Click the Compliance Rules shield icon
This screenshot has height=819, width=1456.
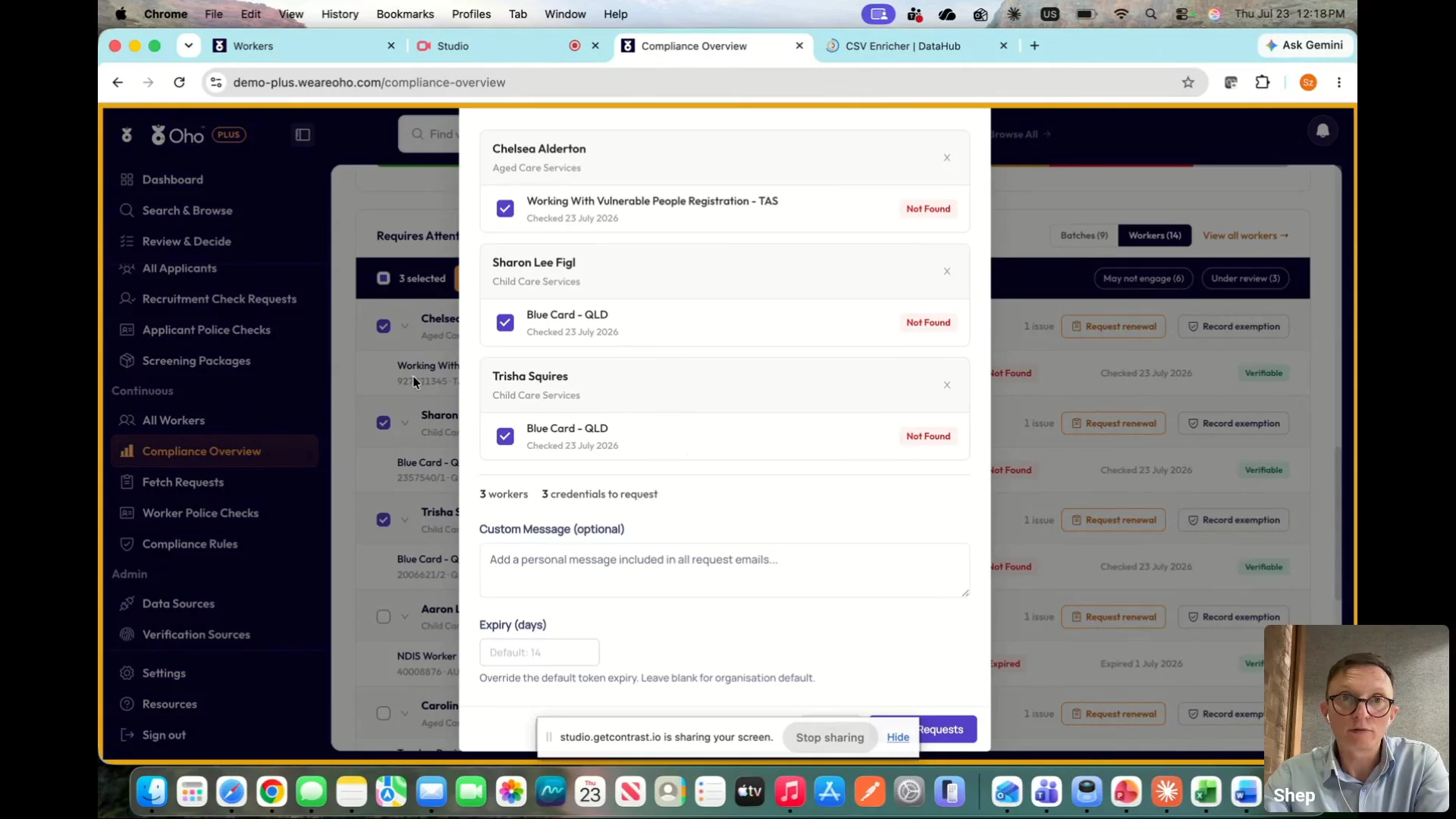tap(127, 544)
